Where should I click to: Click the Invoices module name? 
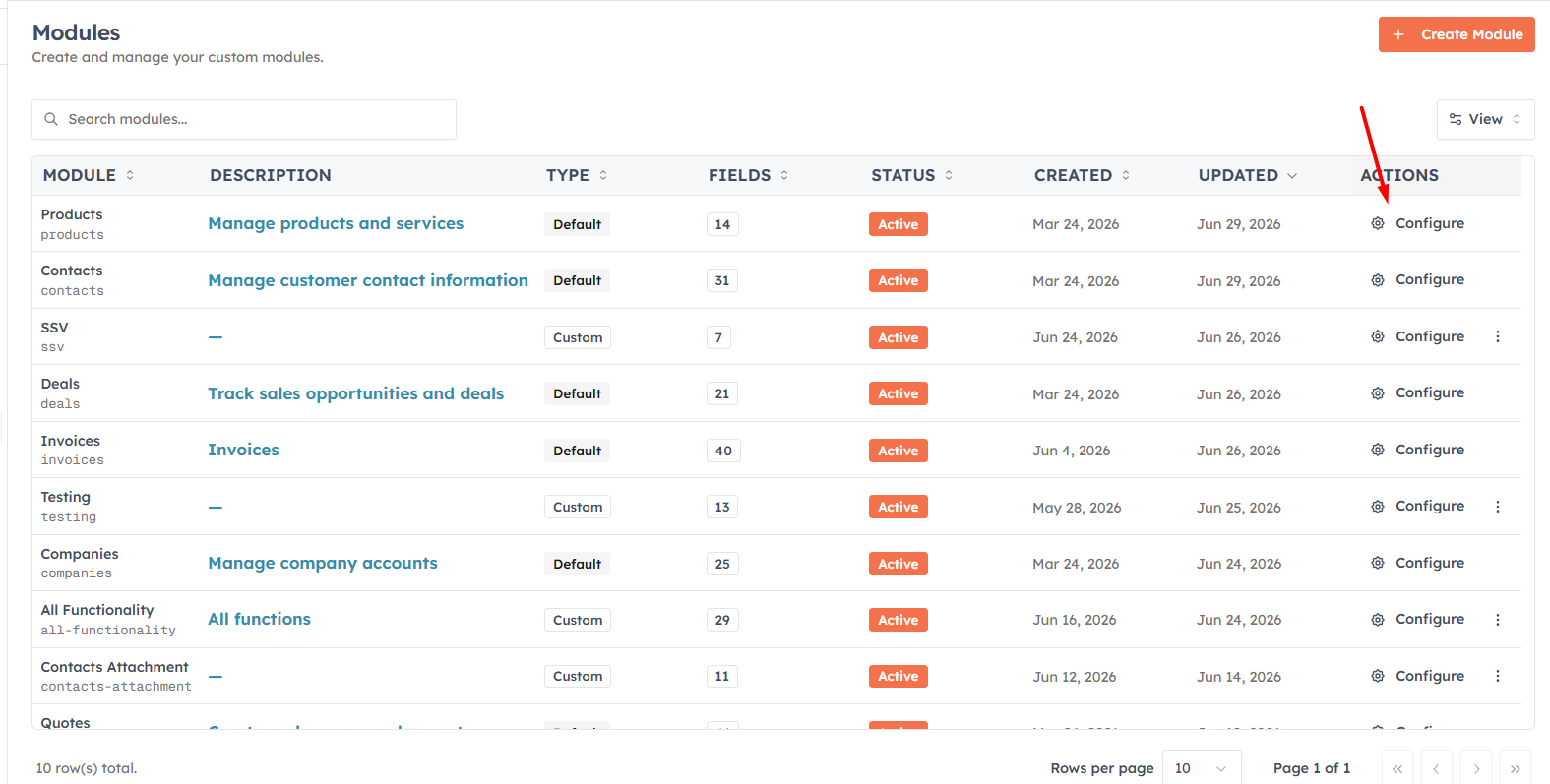[x=71, y=441]
